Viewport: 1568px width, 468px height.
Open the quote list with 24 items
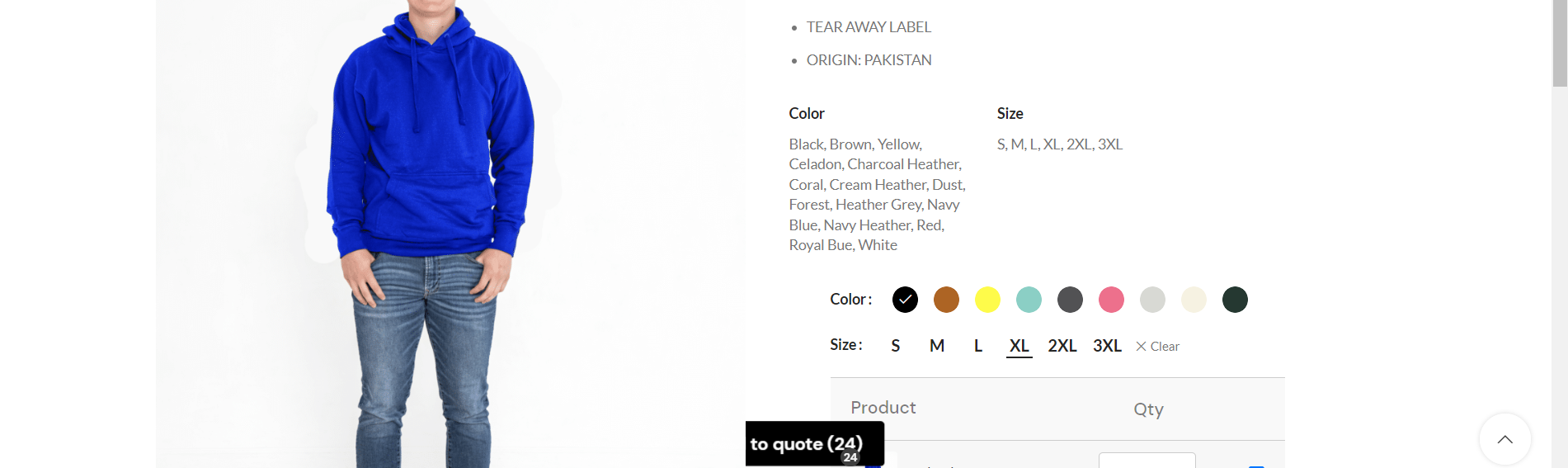tap(815, 444)
